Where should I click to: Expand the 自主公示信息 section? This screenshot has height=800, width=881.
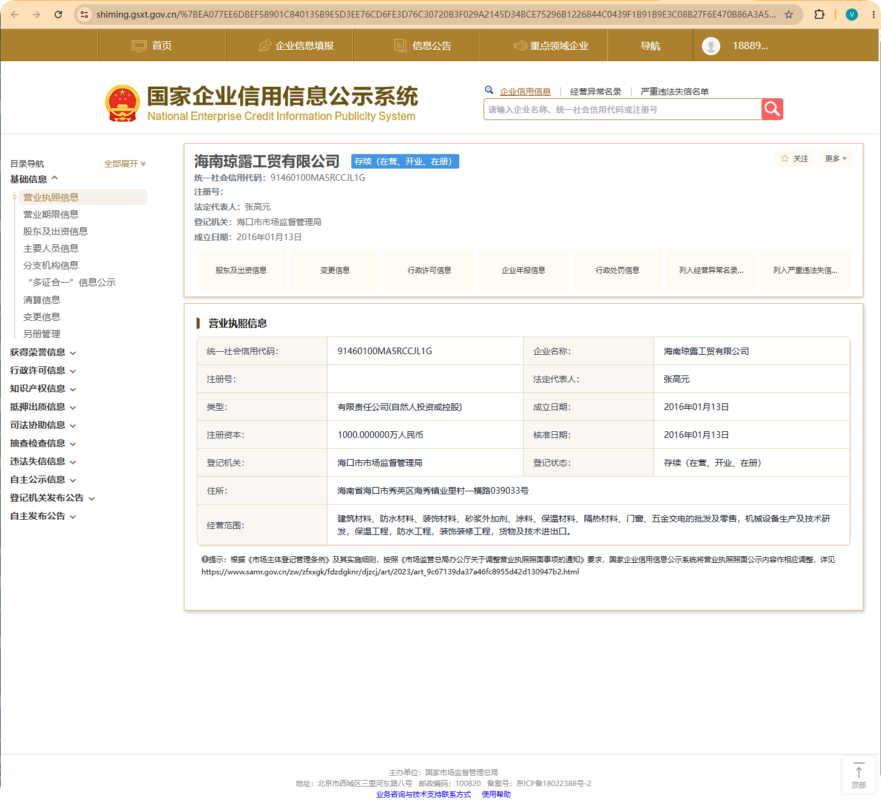click(43, 480)
